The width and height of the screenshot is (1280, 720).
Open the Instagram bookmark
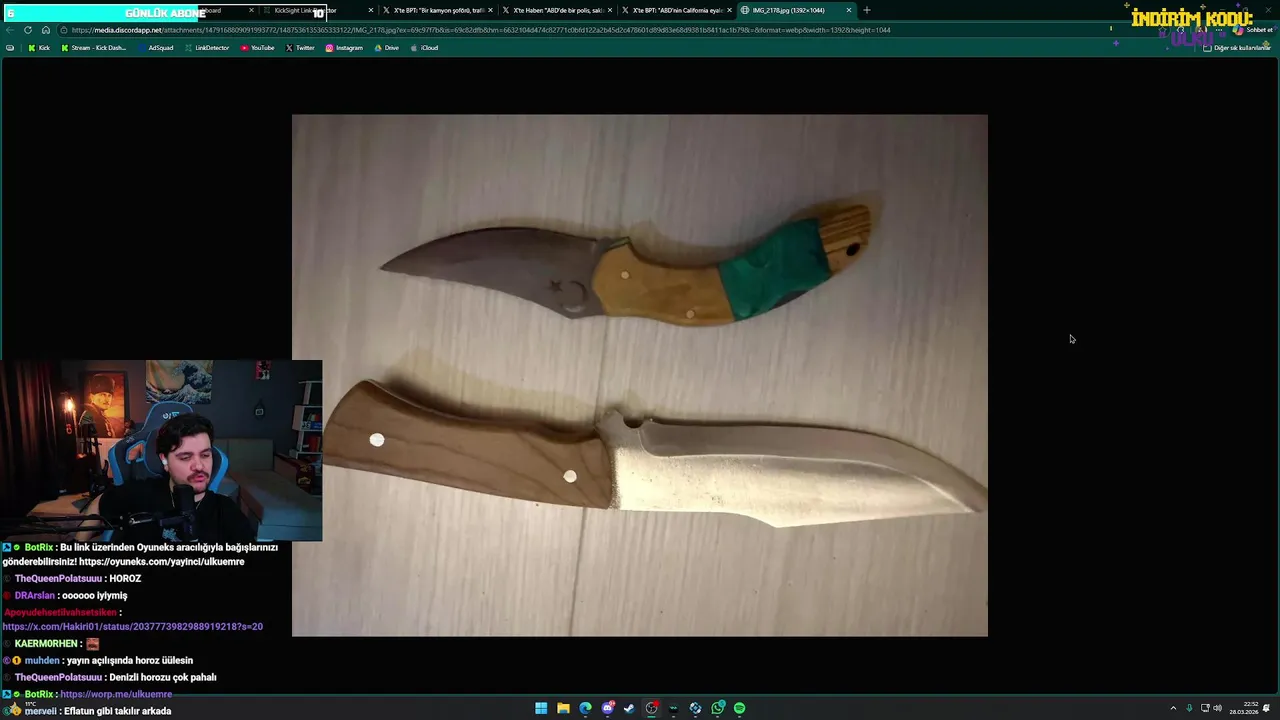click(x=344, y=48)
